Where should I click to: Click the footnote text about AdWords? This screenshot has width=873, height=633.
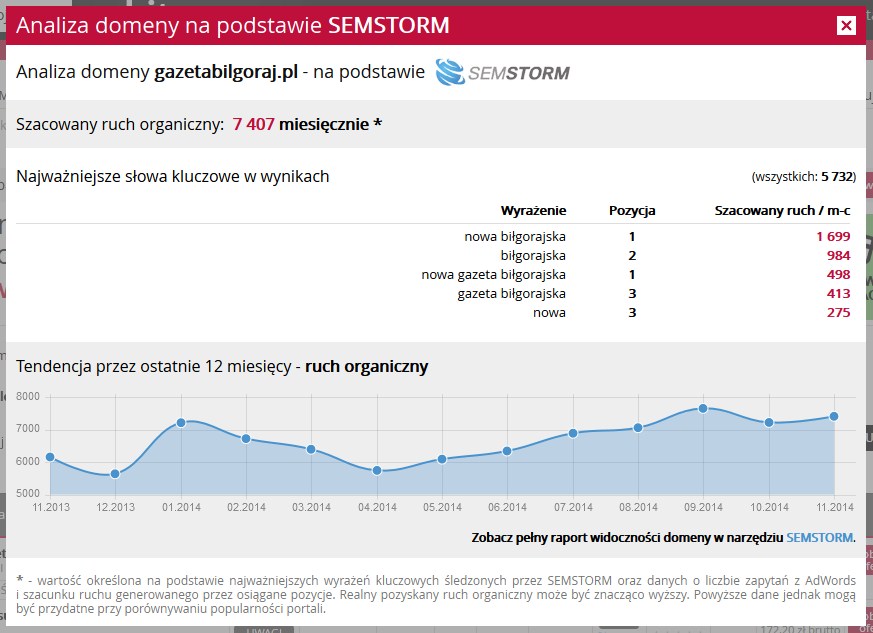[x=436, y=595]
